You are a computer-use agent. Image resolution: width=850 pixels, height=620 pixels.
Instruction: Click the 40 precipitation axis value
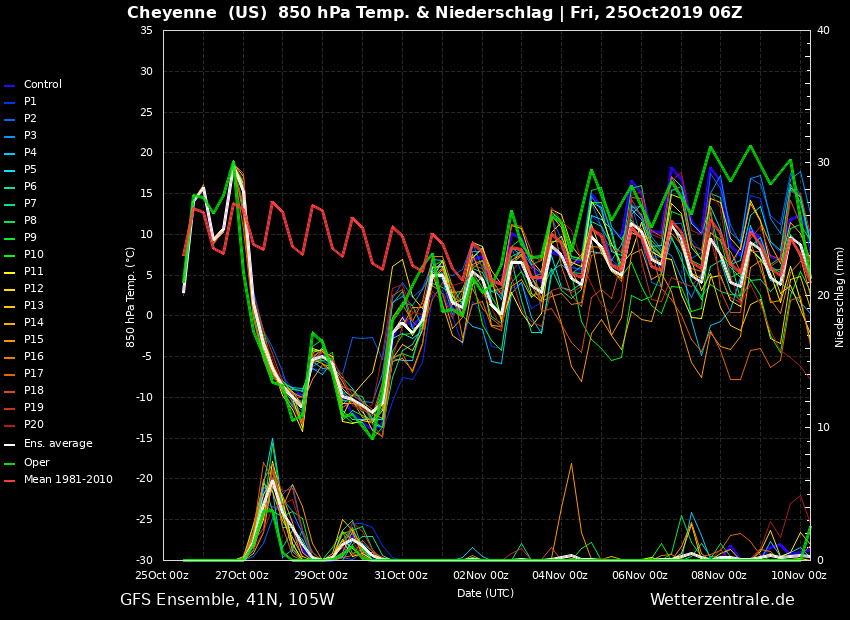[823, 30]
